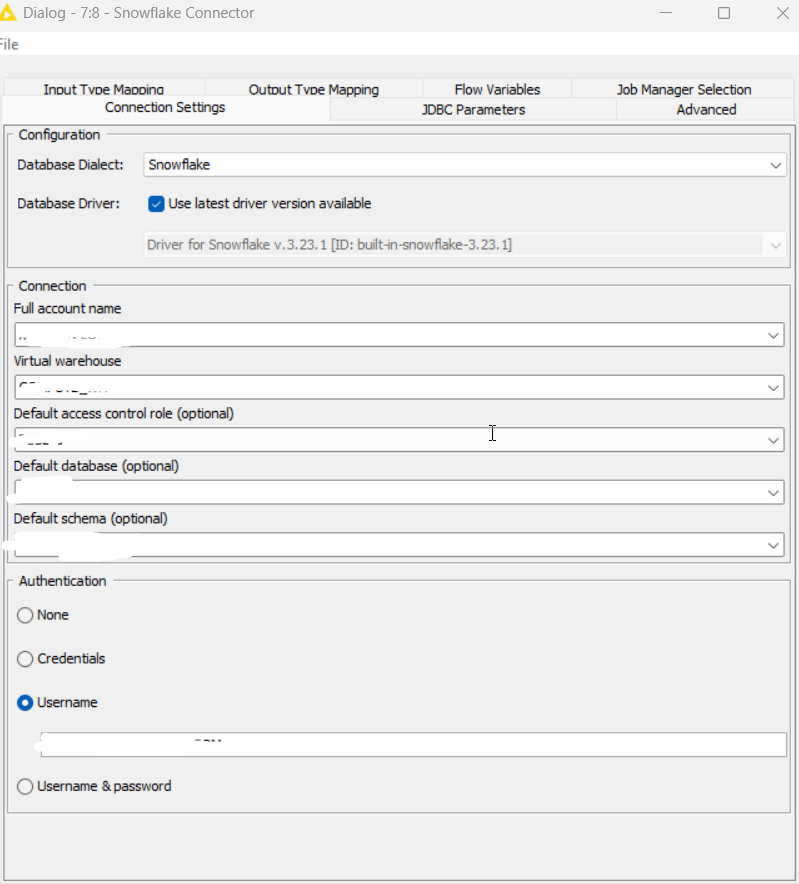Open the Output Type Mapping tab

point(312,89)
